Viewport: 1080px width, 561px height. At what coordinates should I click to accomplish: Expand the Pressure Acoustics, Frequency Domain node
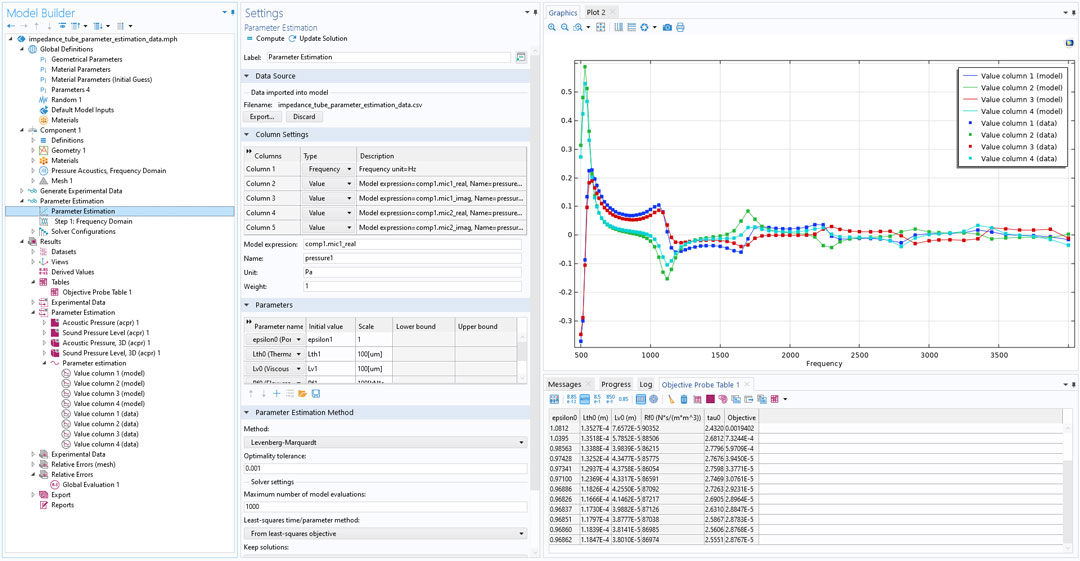coord(33,171)
